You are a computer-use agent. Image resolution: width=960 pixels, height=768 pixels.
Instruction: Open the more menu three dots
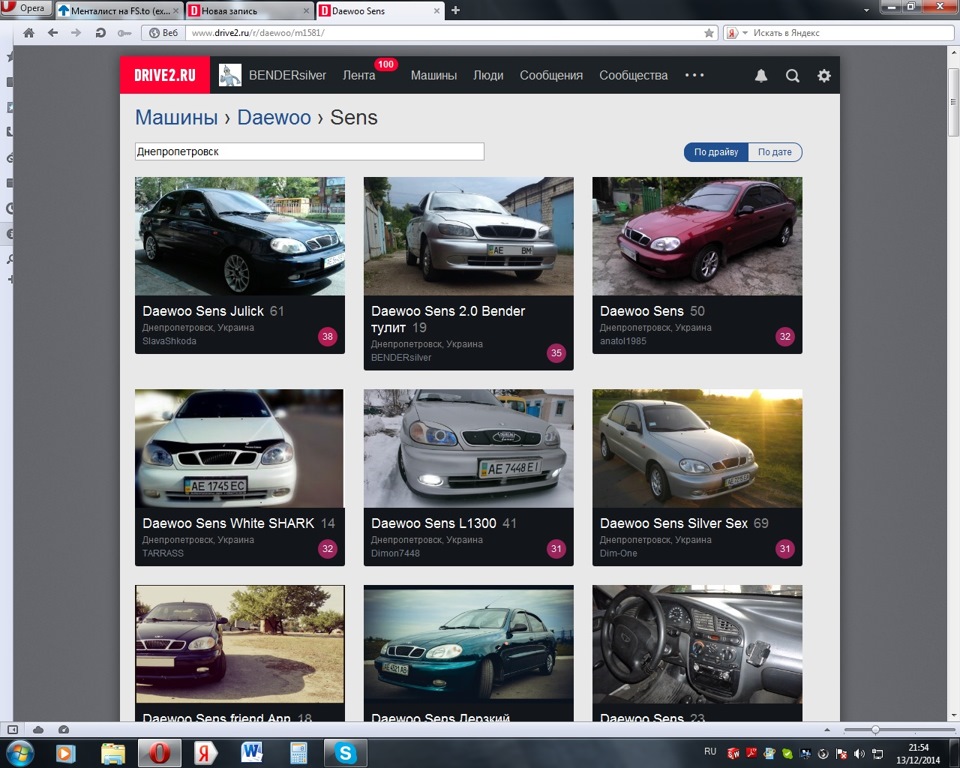click(694, 75)
